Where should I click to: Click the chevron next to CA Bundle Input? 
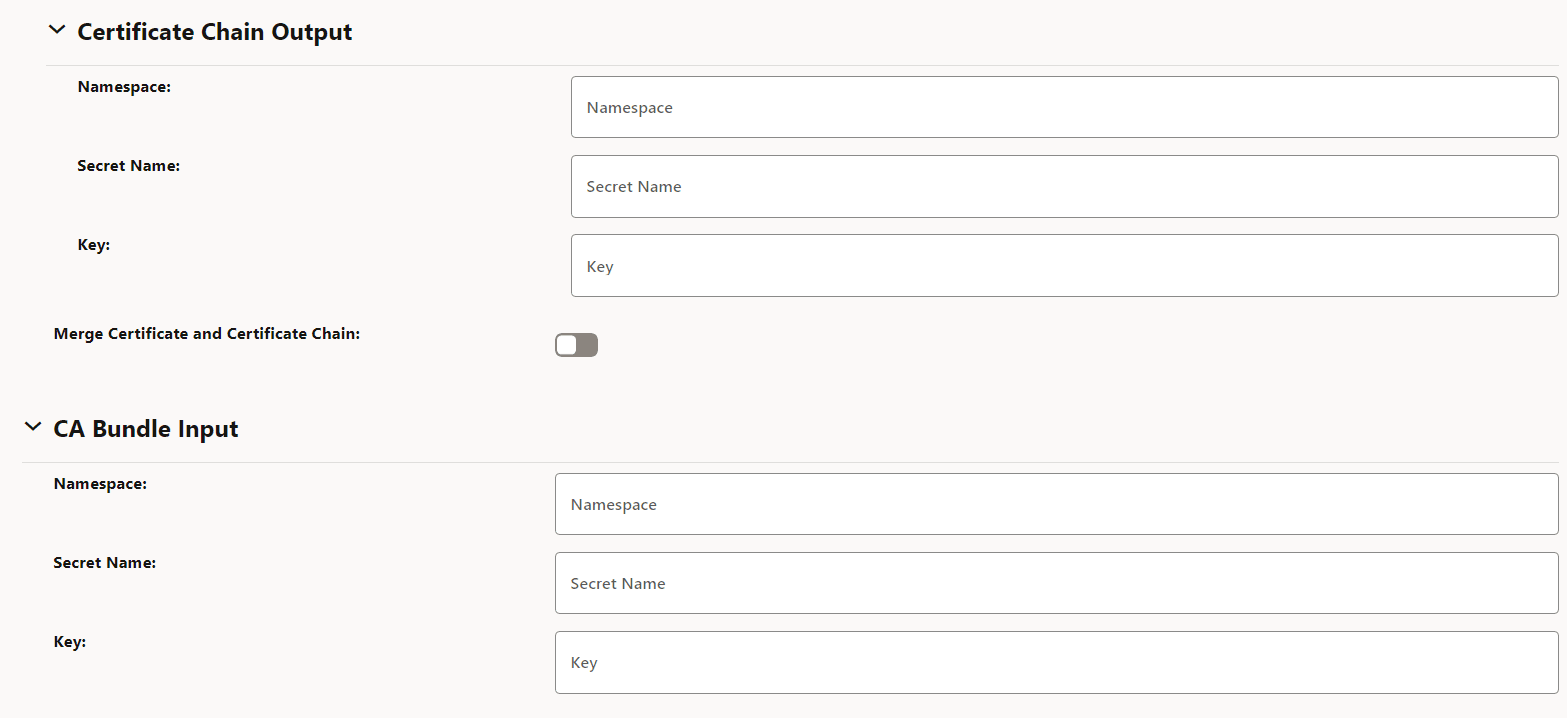pos(32,427)
